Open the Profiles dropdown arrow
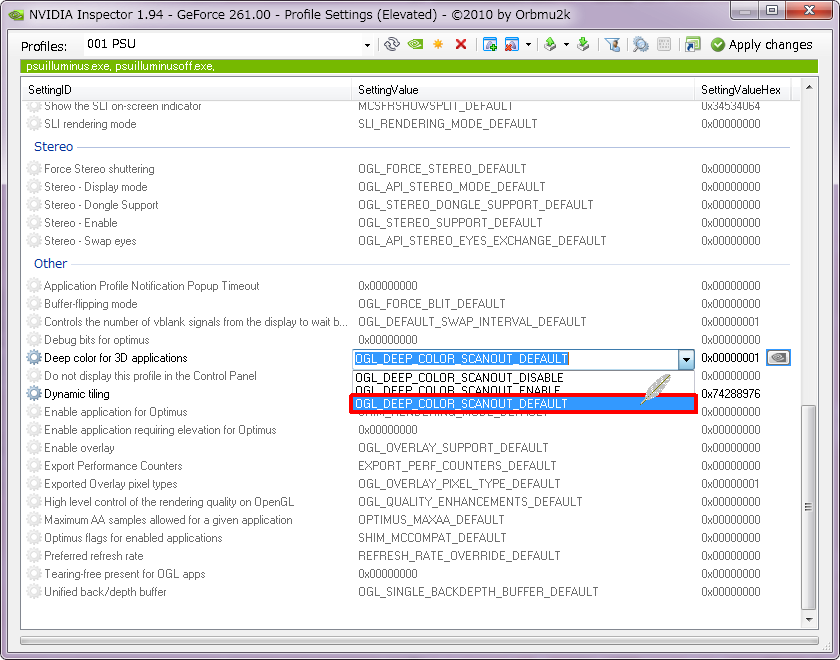Viewport: 840px width, 660px height. tap(367, 45)
